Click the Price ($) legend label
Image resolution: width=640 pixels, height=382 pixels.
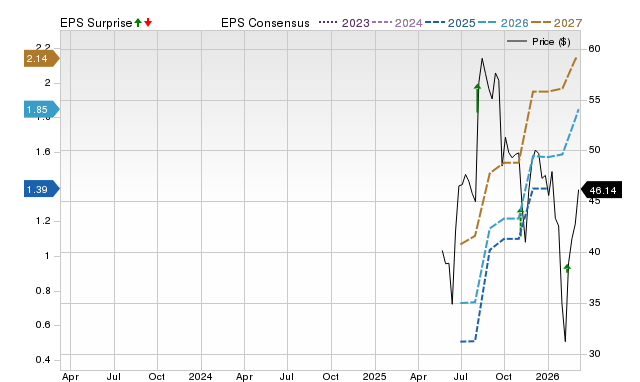551,42
